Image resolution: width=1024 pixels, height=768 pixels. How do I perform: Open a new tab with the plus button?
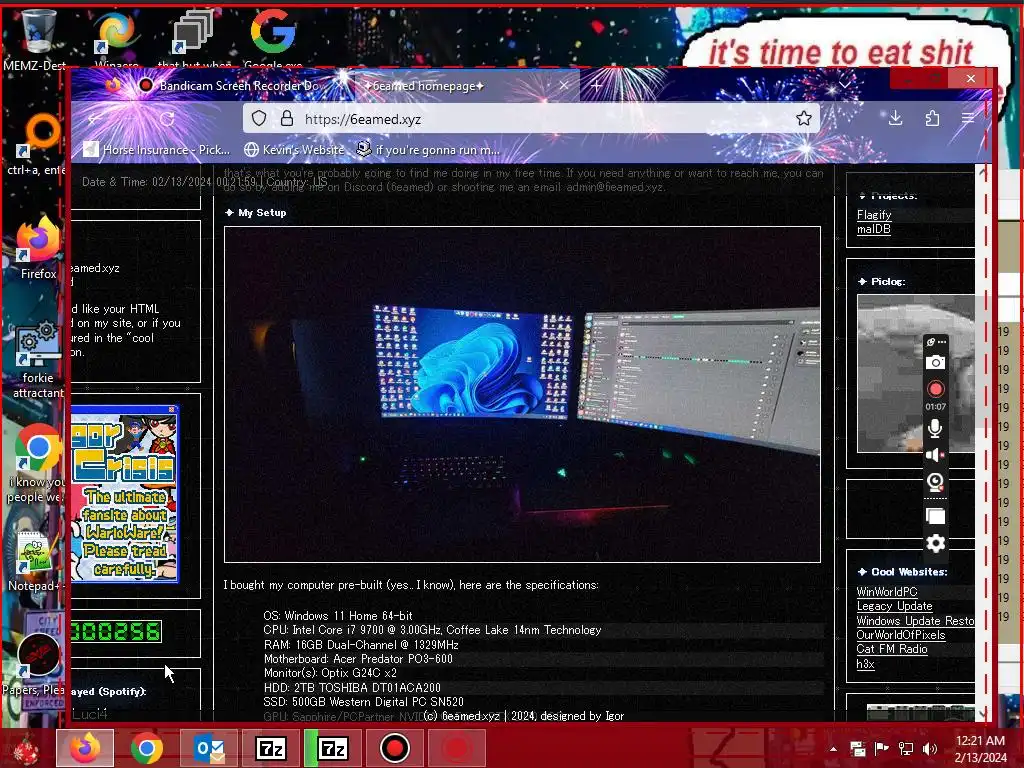[596, 86]
